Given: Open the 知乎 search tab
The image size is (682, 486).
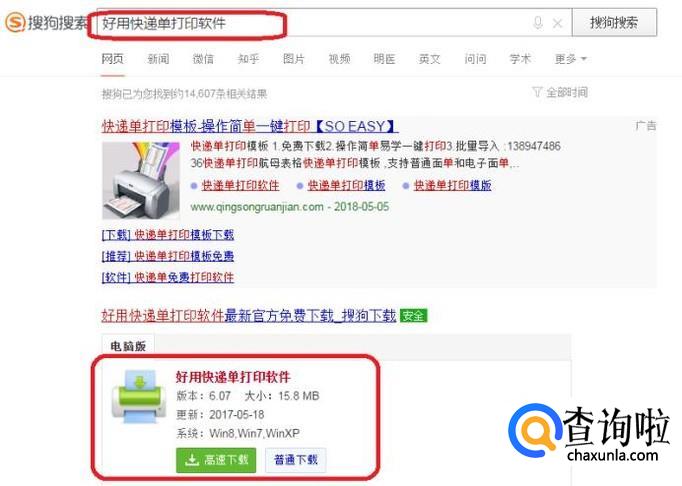Looking at the screenshot, I should [x=248, y=59].
